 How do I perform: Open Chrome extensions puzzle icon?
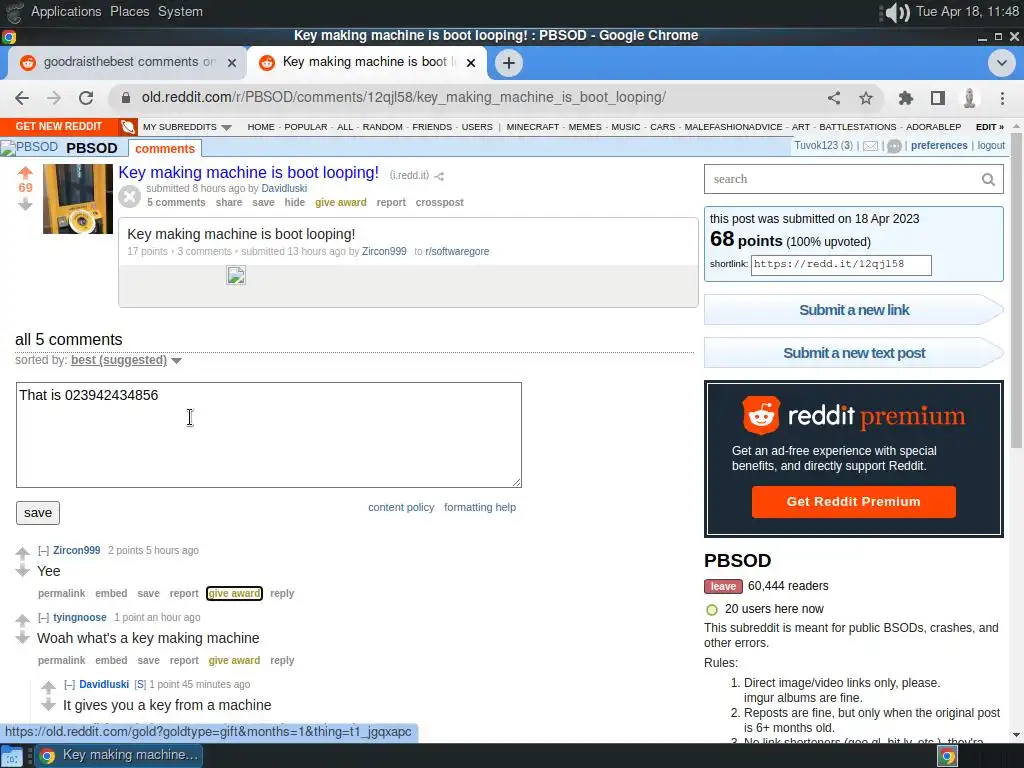click(x=906, y=98)
